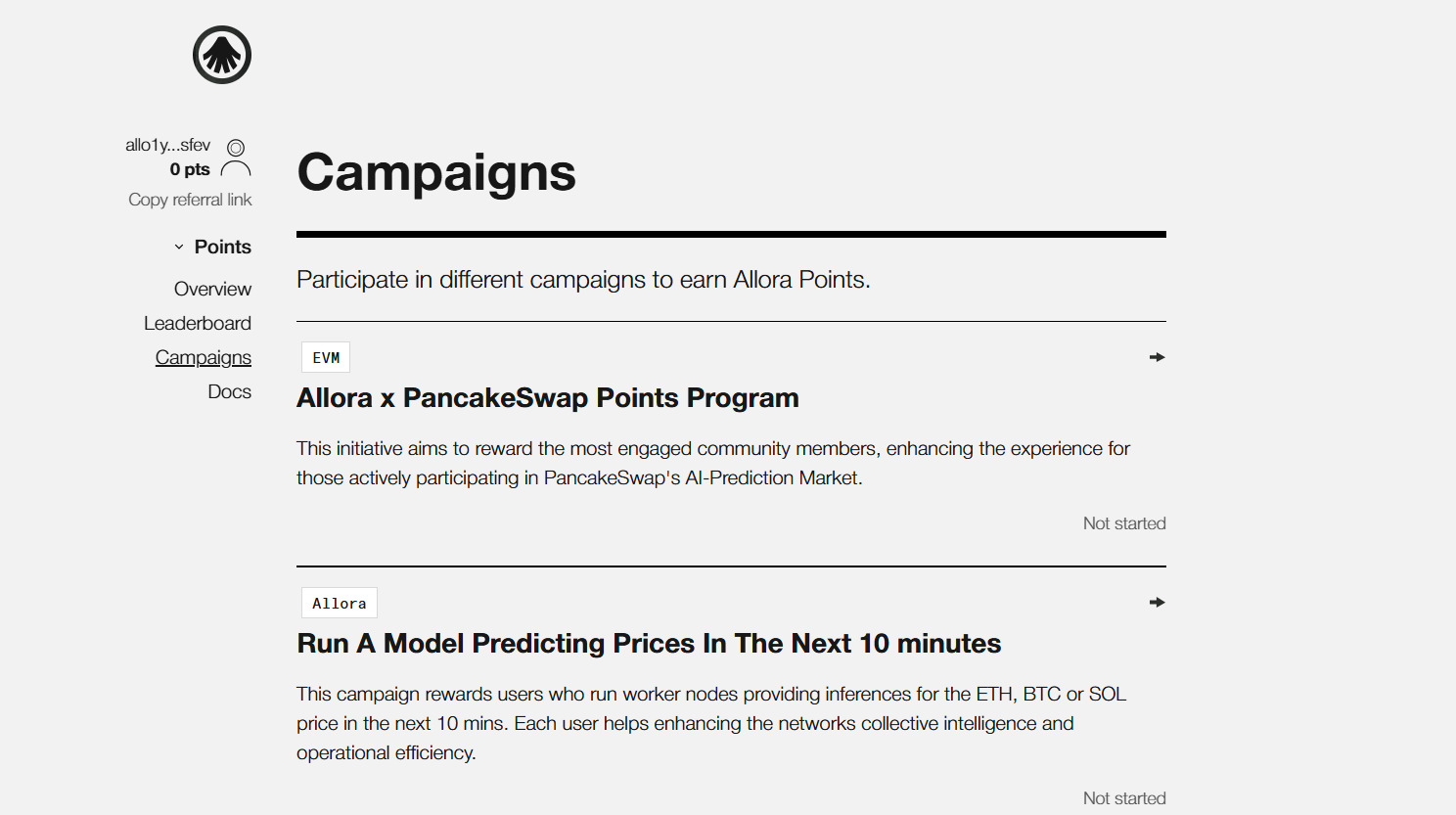Collapse the Points section chevron
The width and height of the screenshot is (1456, 815).
point(179,248)
